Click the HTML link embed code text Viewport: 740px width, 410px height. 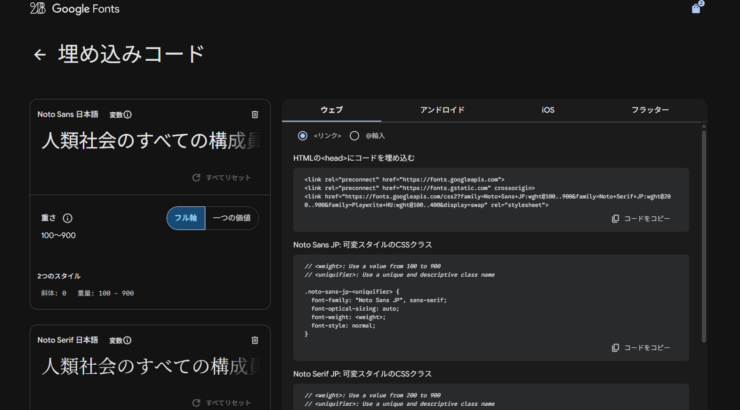[x=488, y=192]
